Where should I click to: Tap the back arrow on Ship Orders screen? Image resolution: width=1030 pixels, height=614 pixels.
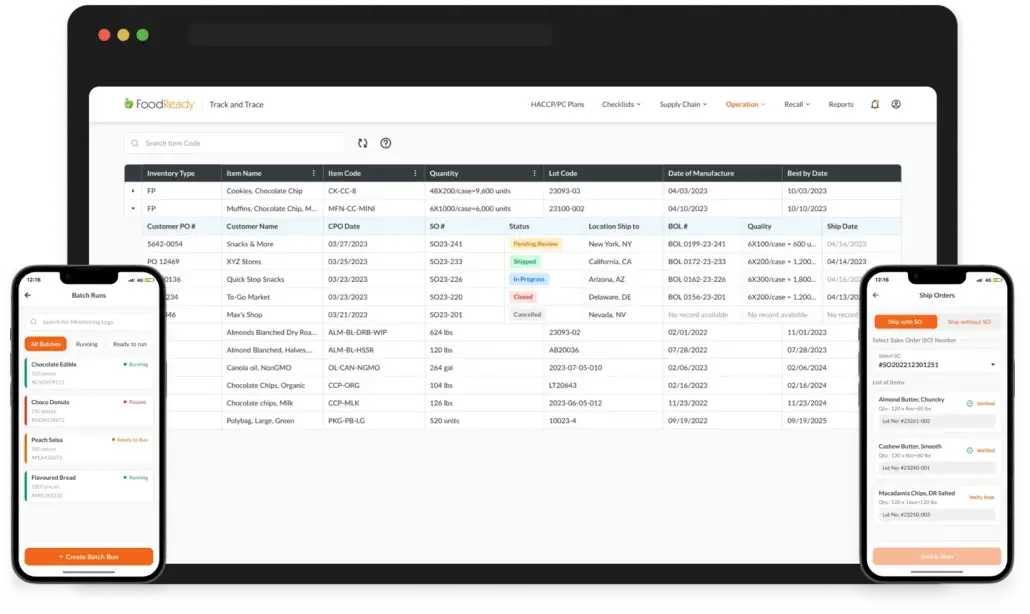coord(876,295)
